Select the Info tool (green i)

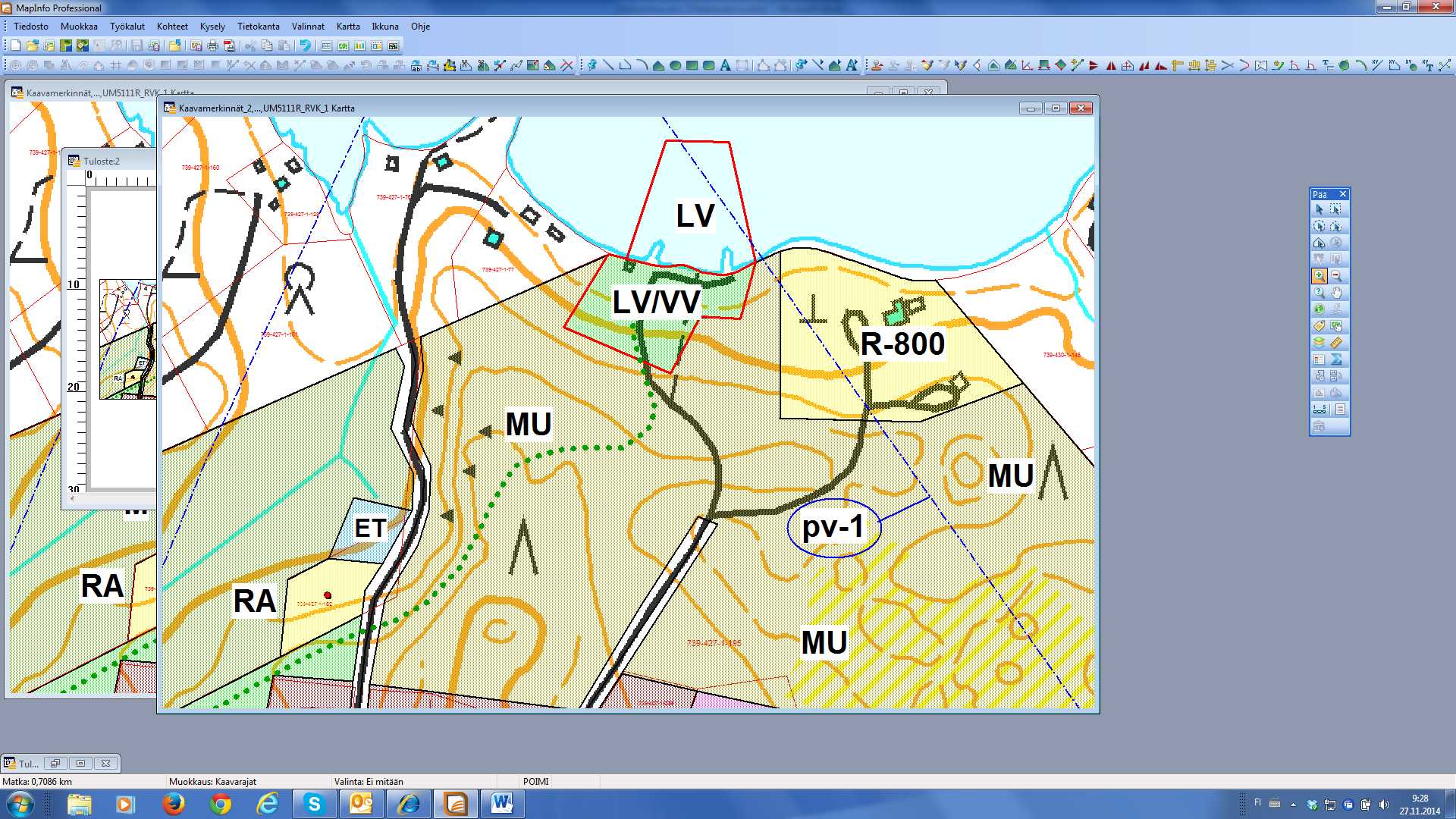point(1319,309)
